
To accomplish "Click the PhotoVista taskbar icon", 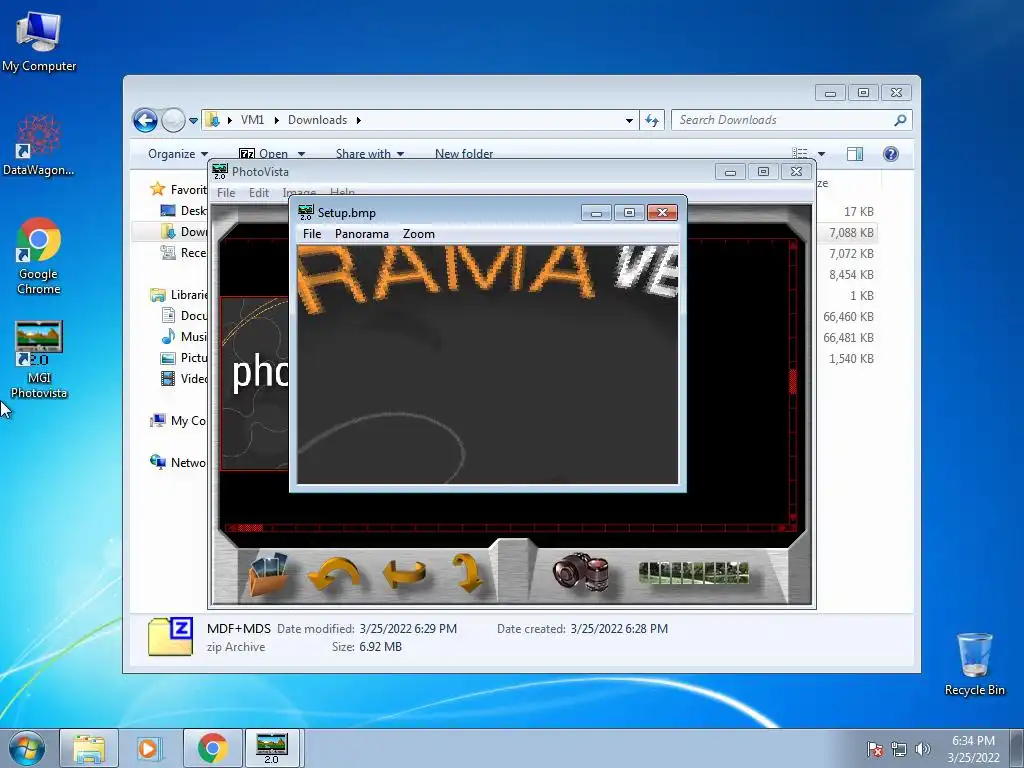I will 272,748.
